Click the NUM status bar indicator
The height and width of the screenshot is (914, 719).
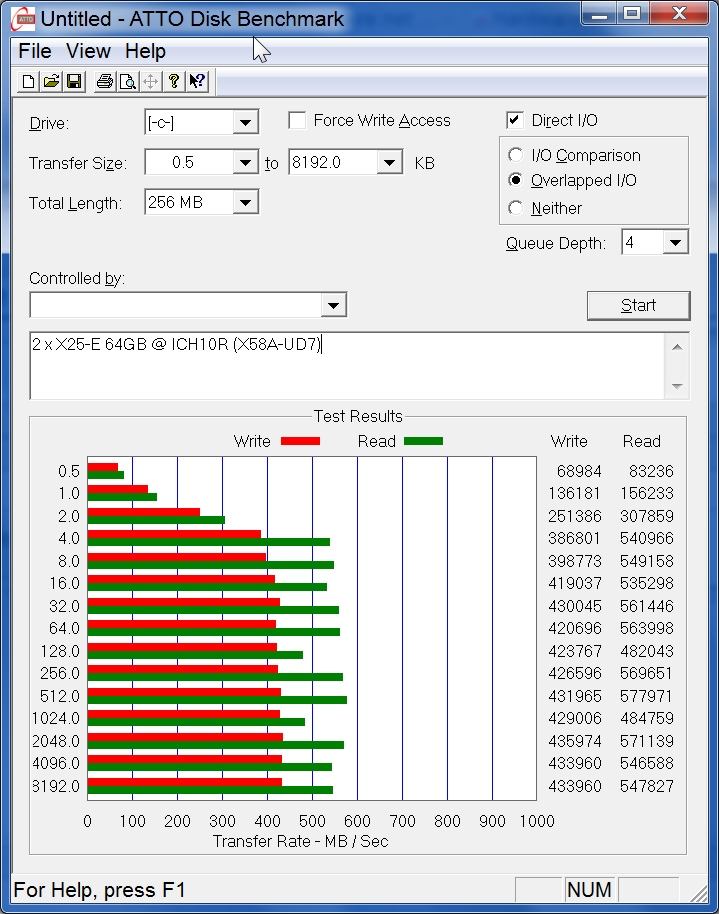pyautogui.click(x=589, y=890)
